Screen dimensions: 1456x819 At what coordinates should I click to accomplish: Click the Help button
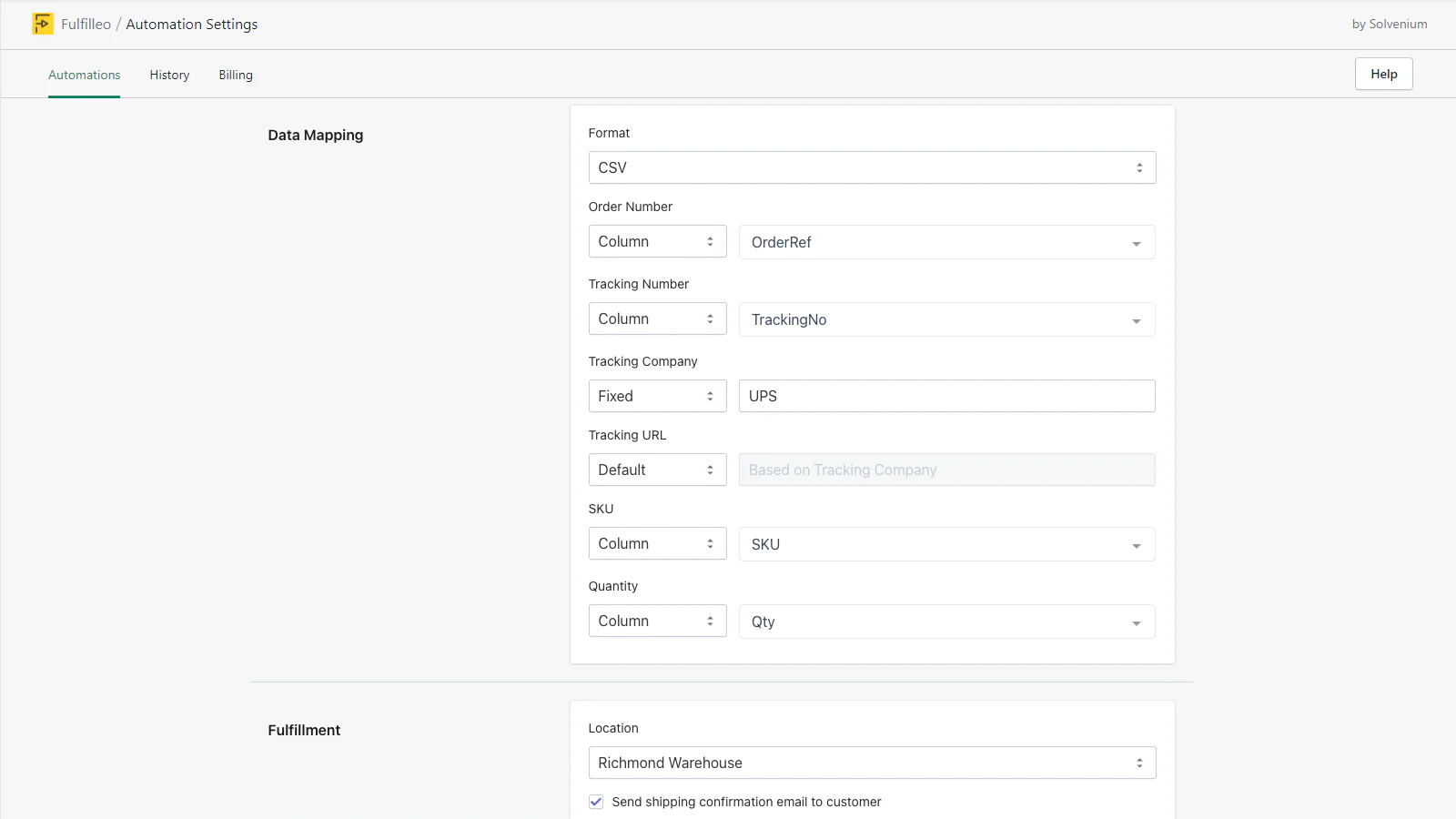click(x=1383, y=74)
